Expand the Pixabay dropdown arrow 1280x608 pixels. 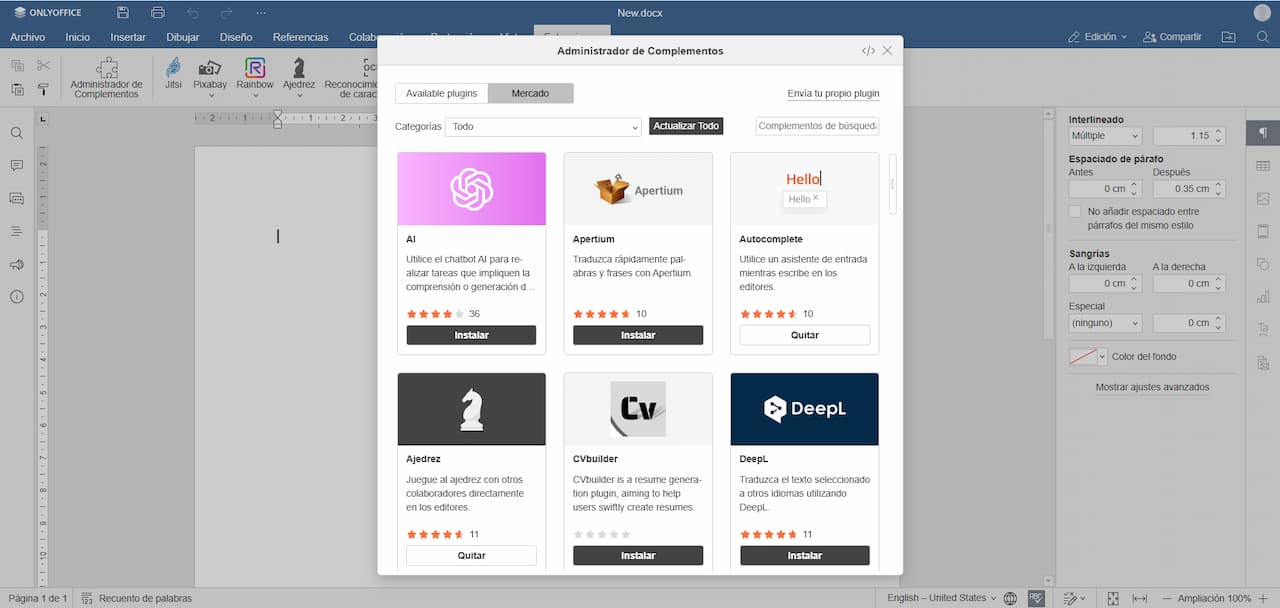tap(210, 95)
